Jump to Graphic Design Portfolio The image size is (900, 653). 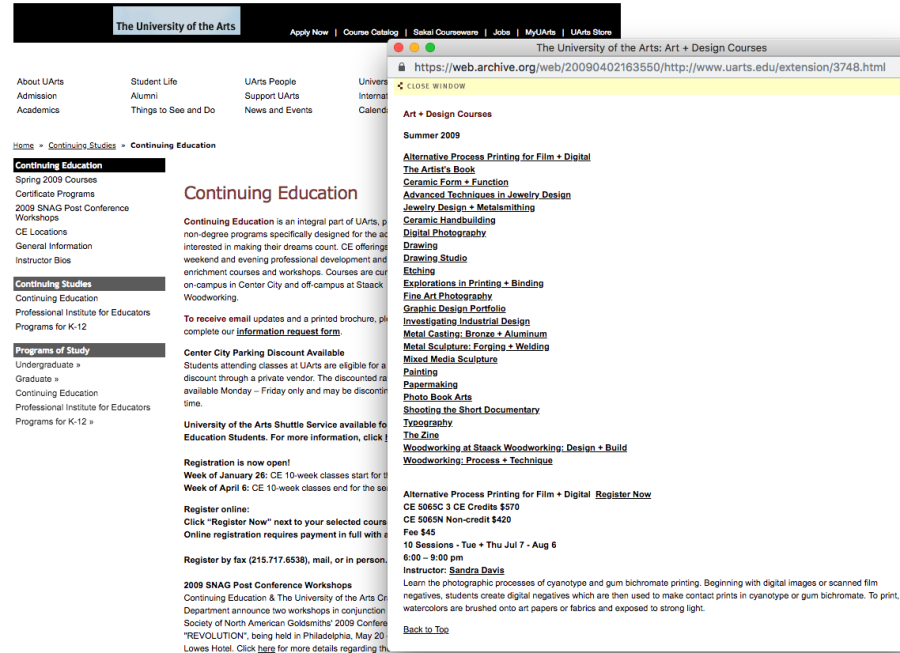pos(455,308)
